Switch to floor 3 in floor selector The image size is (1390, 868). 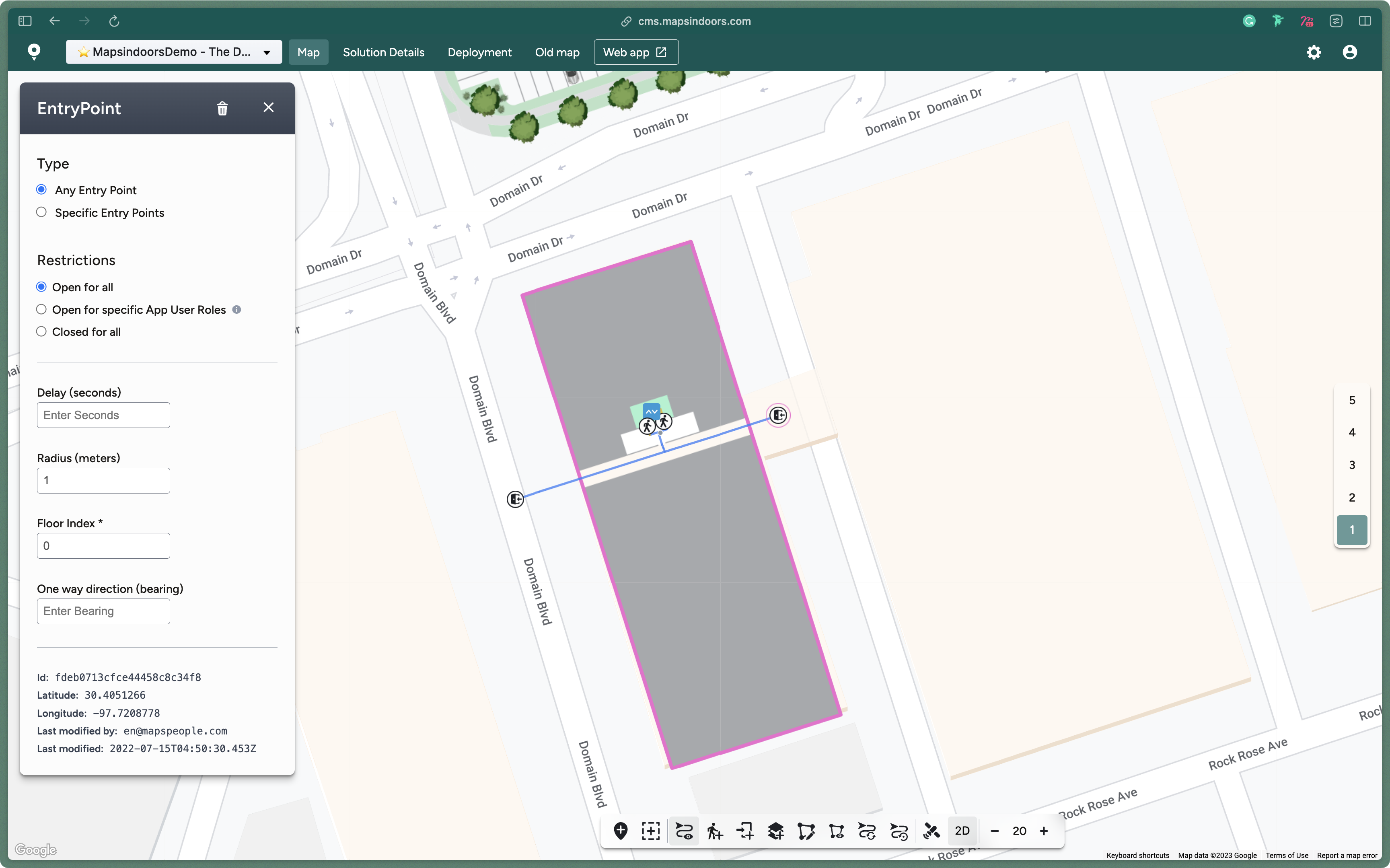pyautogui.click(x=1351, y=465)
